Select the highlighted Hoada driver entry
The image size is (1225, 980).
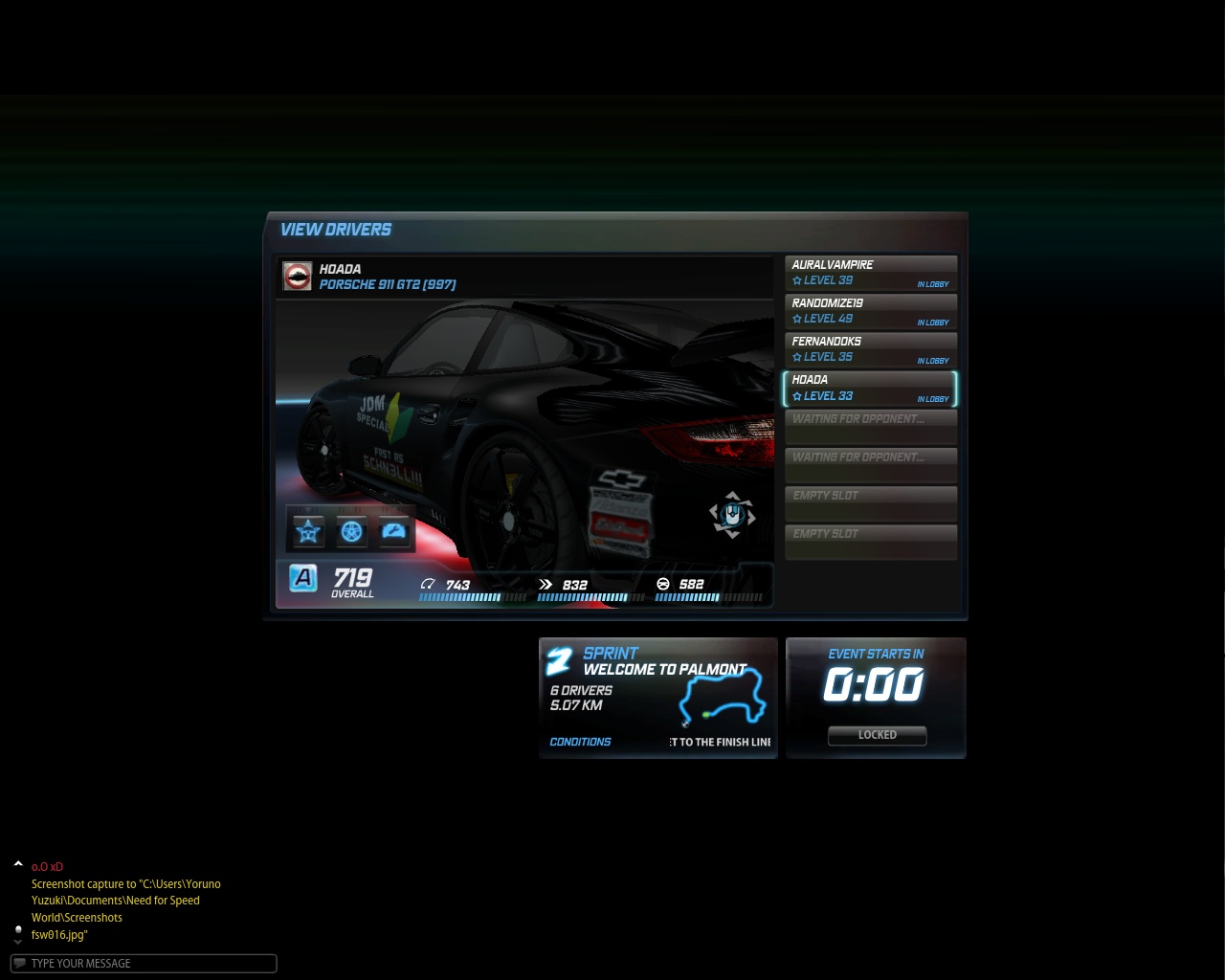click(x=870, y=389)
